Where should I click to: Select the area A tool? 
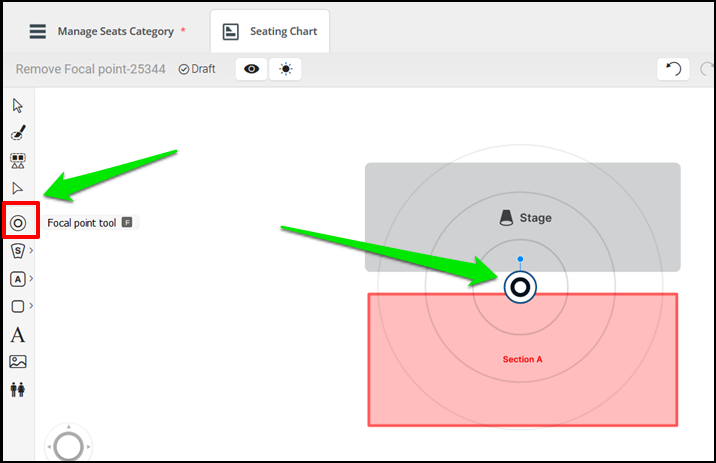pos(17,279)
